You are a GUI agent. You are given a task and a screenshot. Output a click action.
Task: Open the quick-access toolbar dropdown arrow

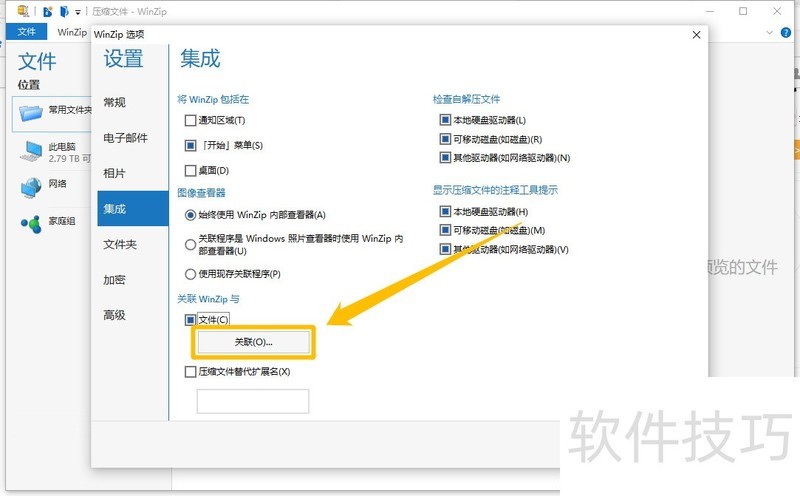78,12
